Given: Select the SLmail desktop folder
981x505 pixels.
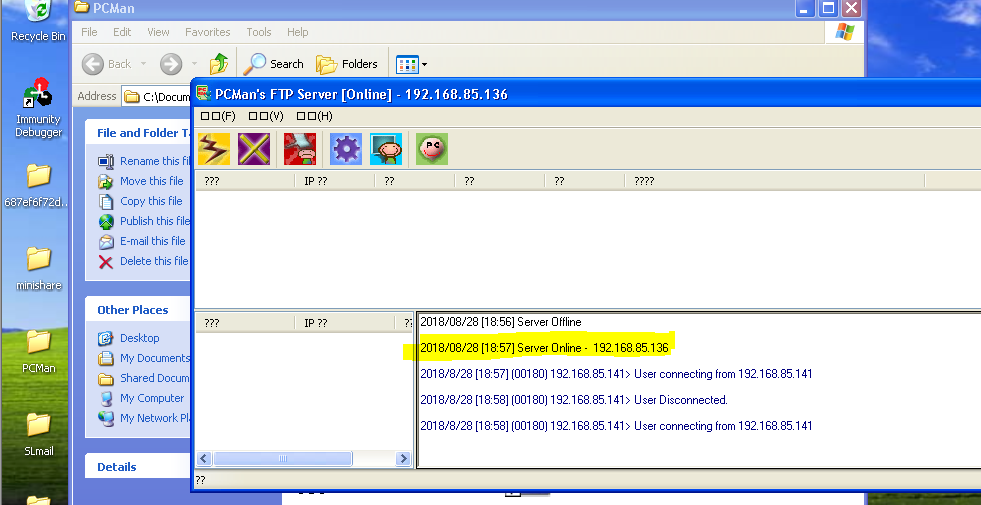Looking at the screenshot, I should pos(38,434).
